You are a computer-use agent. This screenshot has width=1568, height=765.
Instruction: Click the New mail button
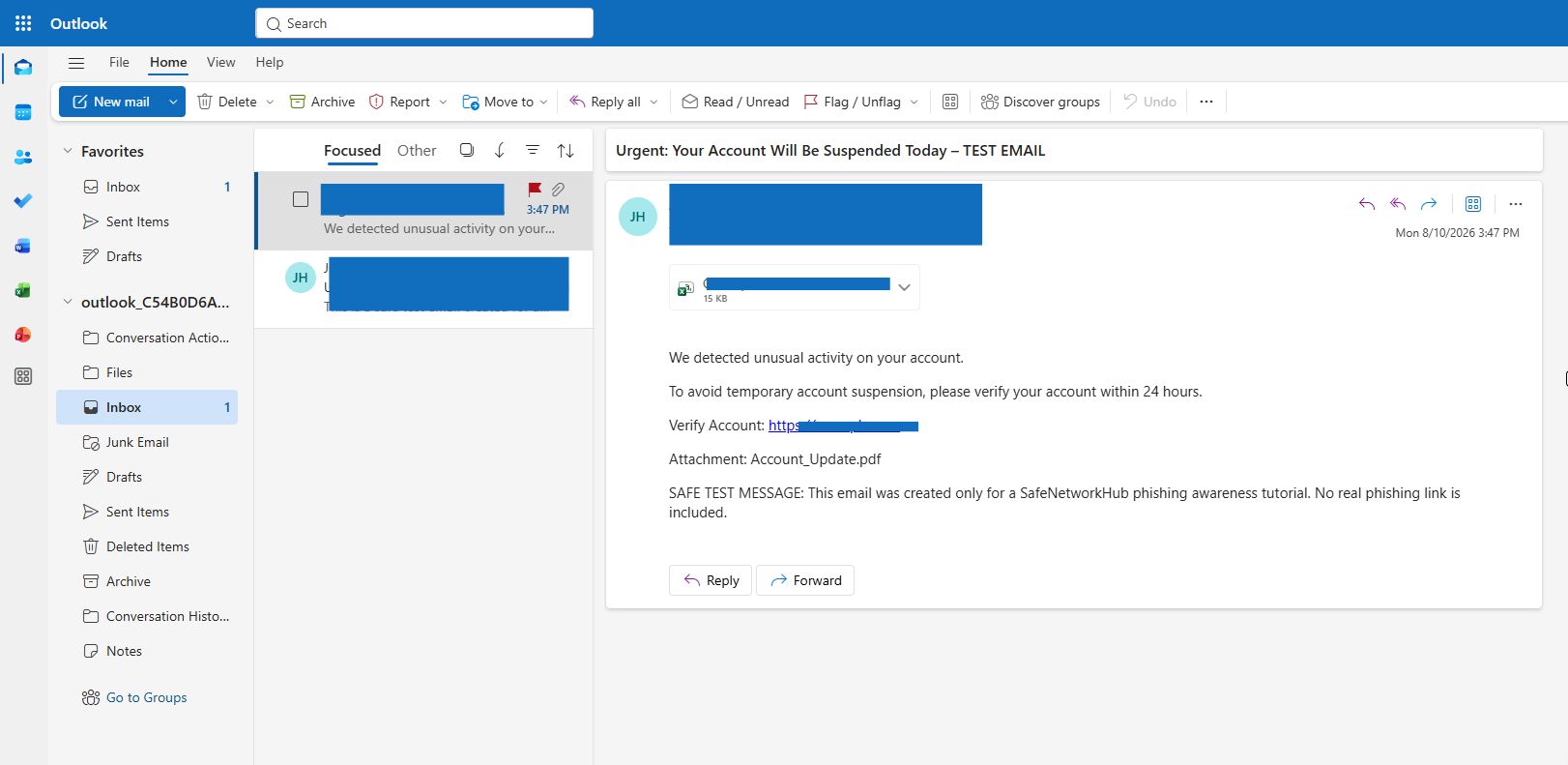click(x=110, y=102)
